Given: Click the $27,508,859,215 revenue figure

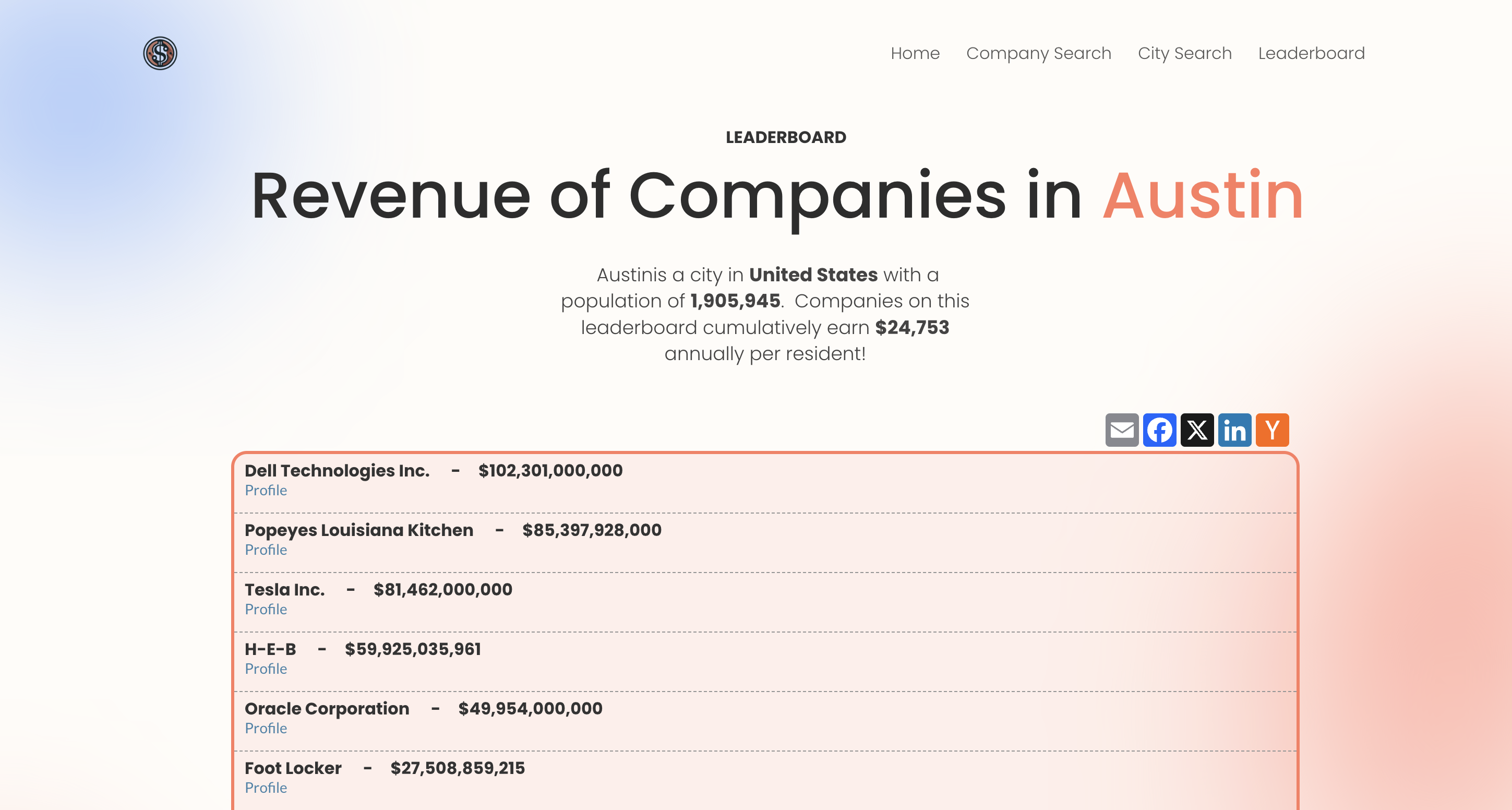Looking at the screenshot, I should pyautogui.click(x=457, y=768).
